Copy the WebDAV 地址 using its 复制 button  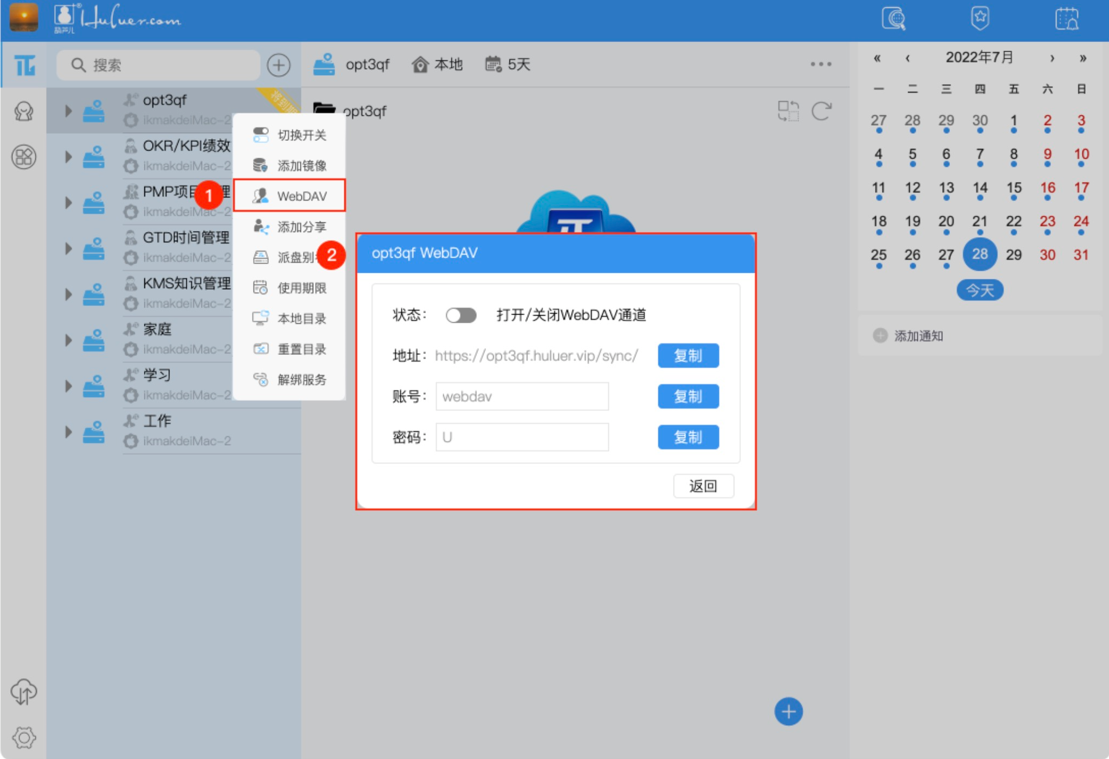point(688,355)
